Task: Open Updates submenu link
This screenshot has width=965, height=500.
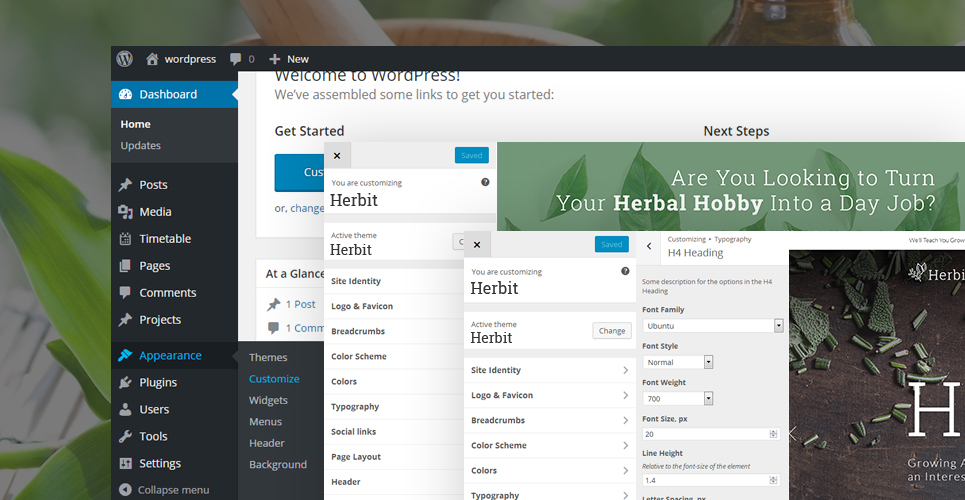Action: [x=140, y=145]
